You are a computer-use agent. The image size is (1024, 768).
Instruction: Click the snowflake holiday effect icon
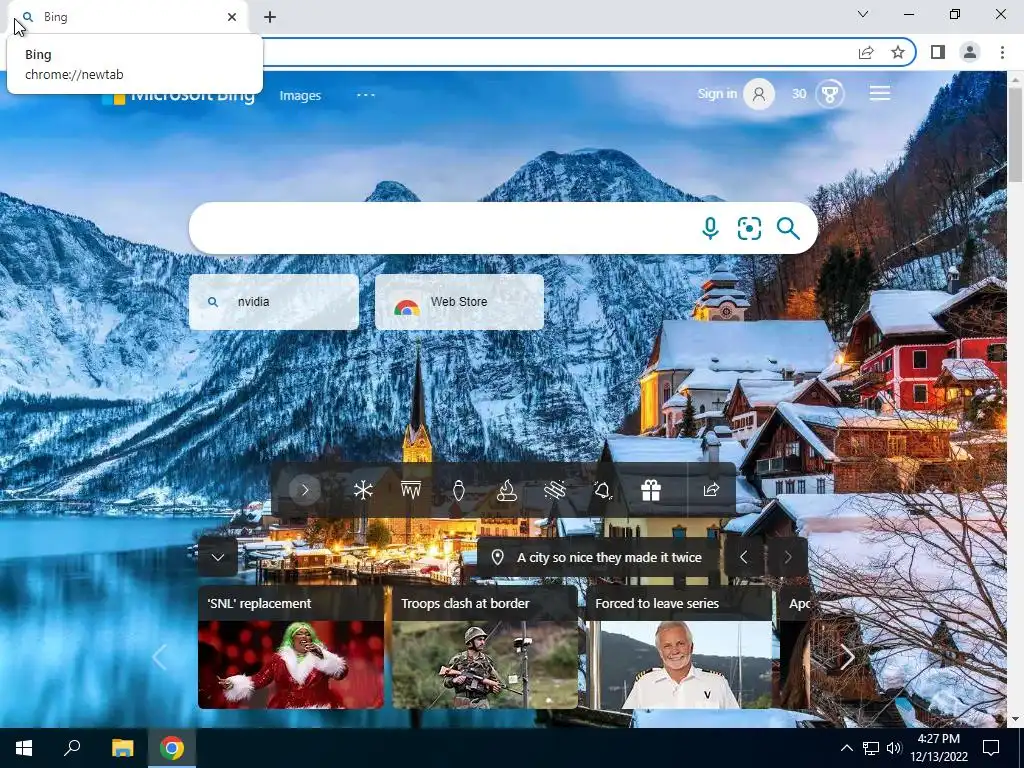[363, 490]
